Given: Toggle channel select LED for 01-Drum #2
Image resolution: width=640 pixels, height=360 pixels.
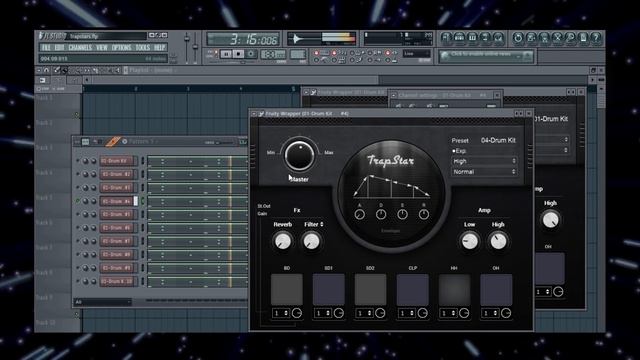Looking at the screenshot, I should coord(142,174).
